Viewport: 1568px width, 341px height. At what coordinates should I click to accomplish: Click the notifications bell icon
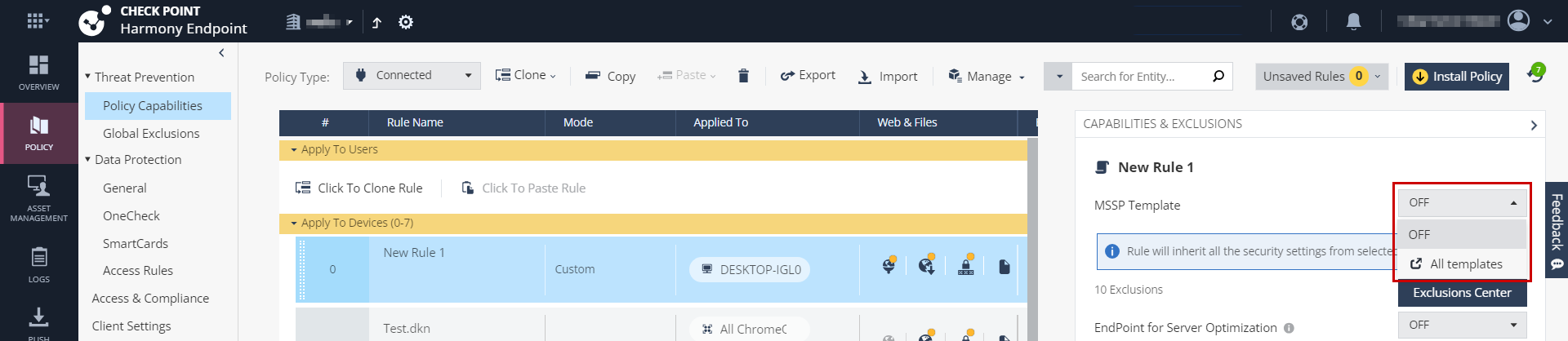(1353, 22)
